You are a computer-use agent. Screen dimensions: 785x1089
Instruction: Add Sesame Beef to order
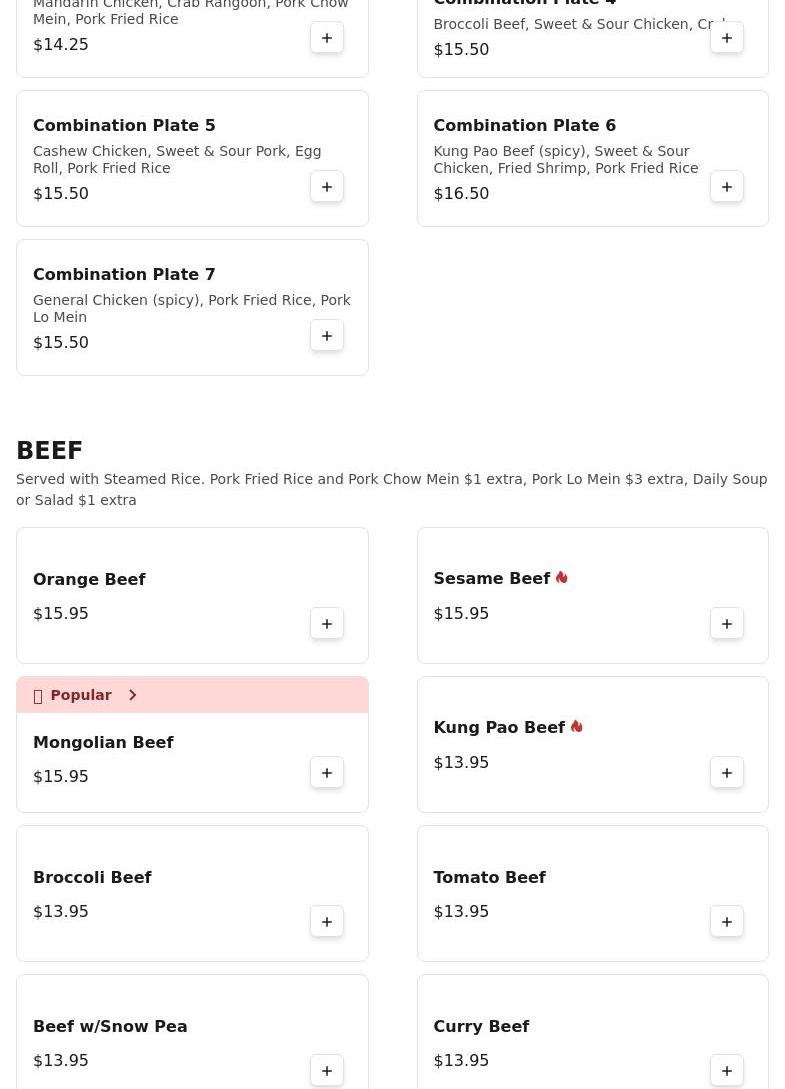pos(727,624)
